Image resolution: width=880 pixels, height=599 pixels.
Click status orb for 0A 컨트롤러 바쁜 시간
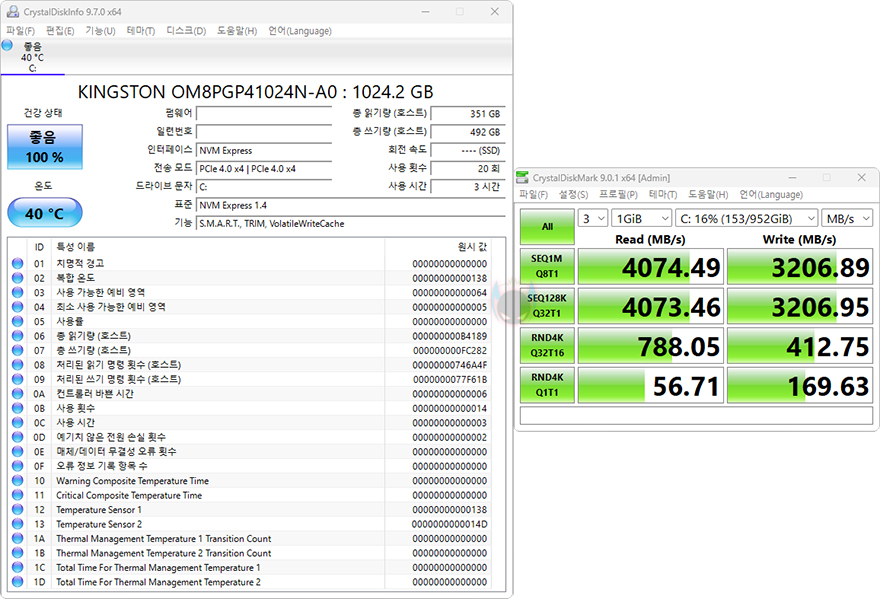17,394
